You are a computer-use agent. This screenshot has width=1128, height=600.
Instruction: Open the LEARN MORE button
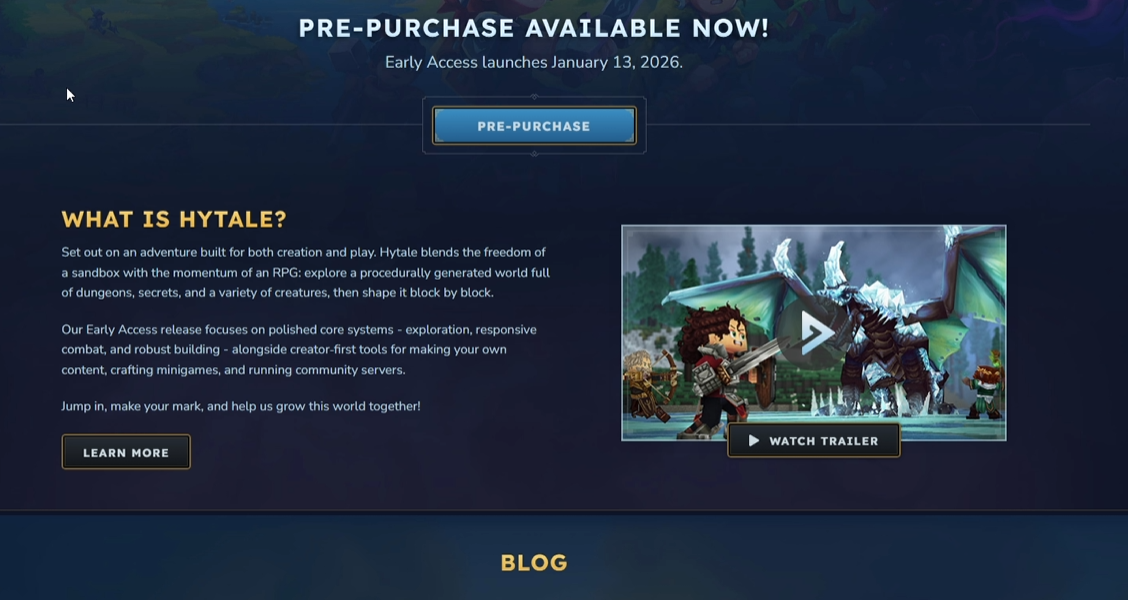(x=126, y=452)
